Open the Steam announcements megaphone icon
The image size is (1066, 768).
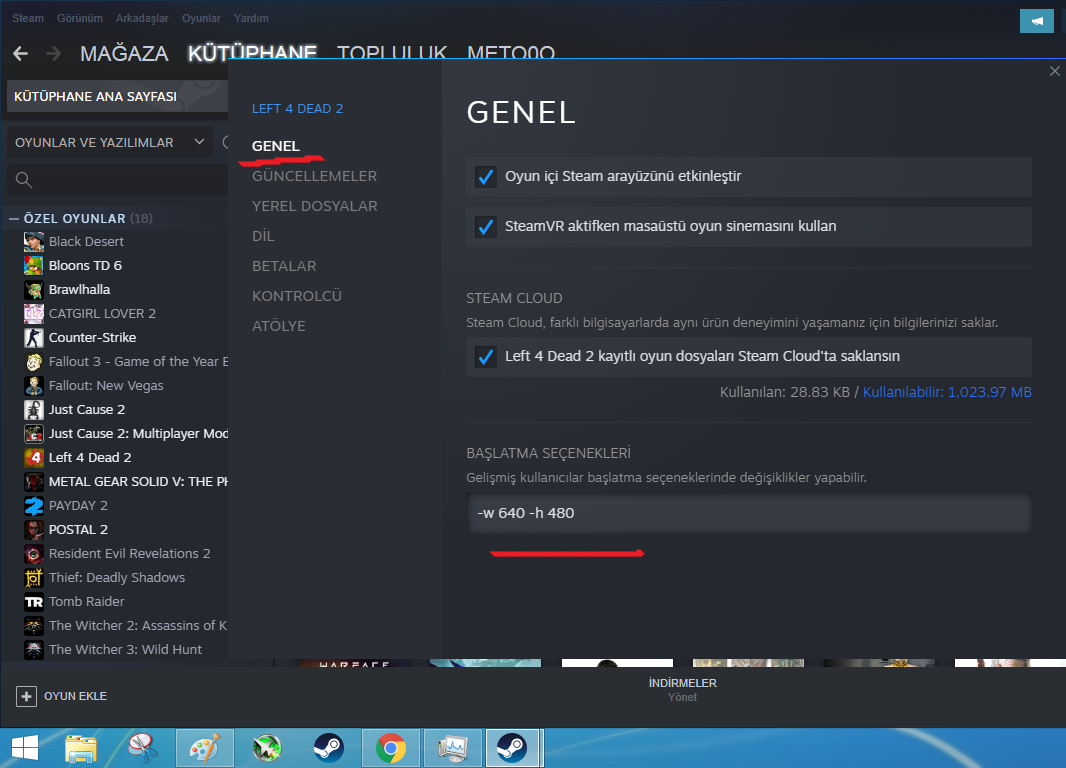click(1037, 21)
